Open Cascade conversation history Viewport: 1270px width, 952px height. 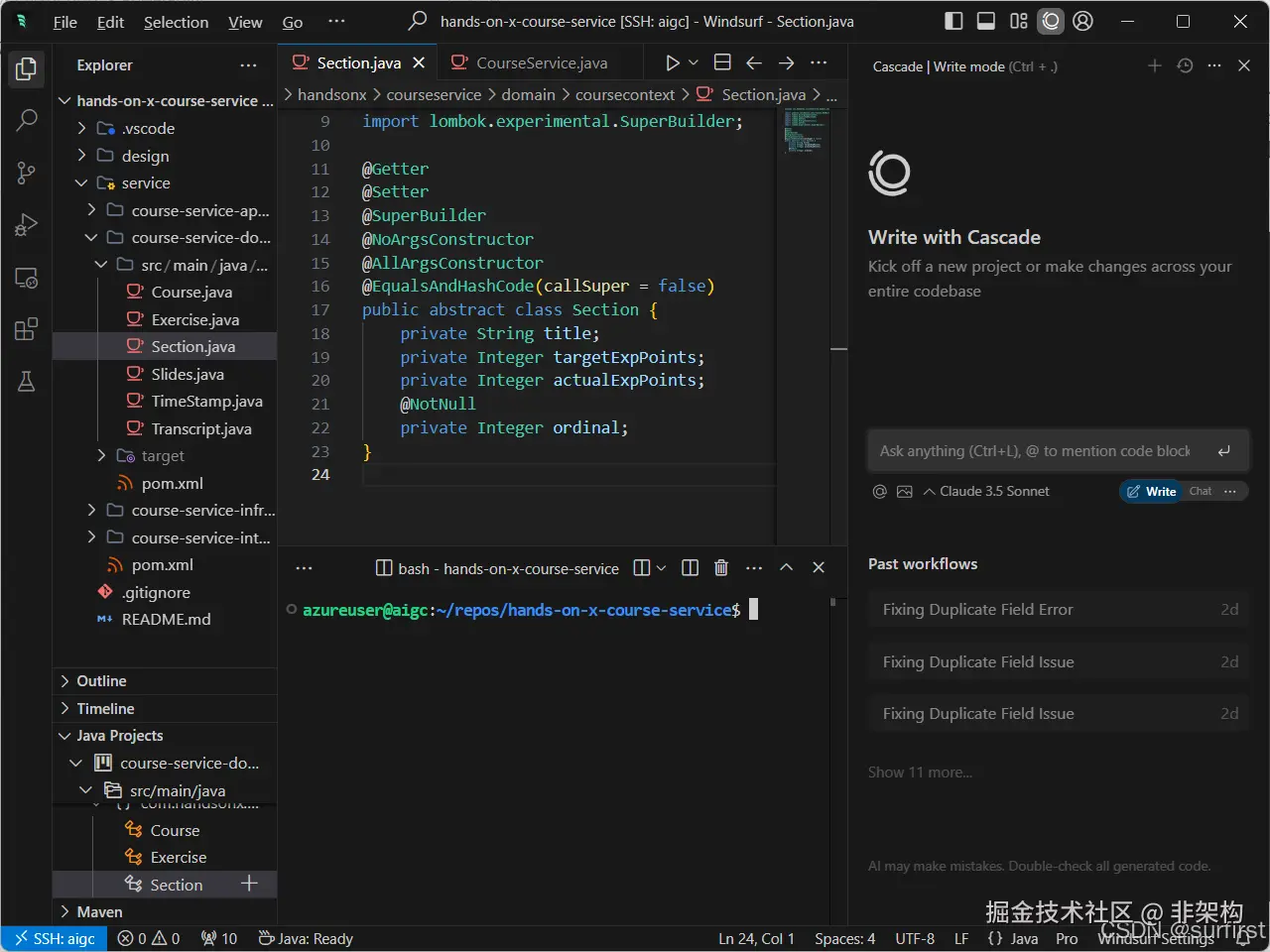click(x=1185, y=65)
